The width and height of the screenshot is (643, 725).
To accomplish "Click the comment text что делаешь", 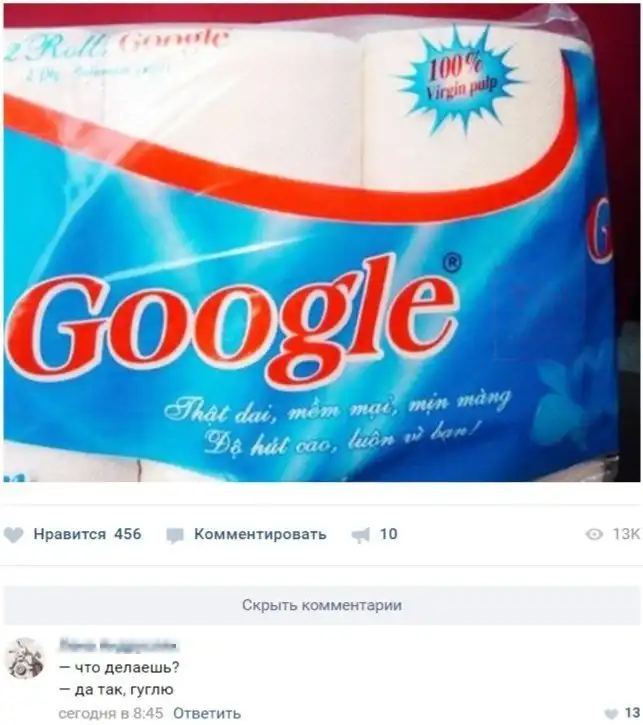I will click(119, 668).
